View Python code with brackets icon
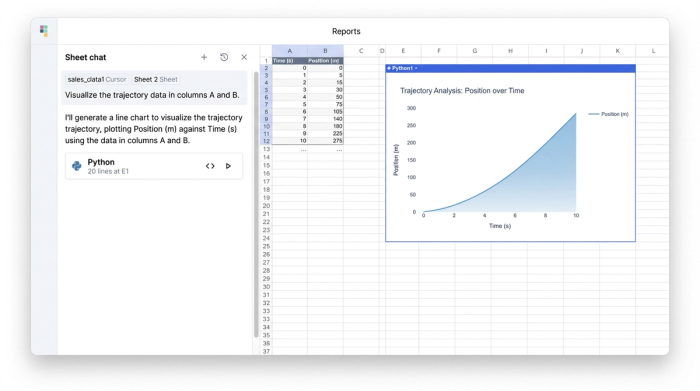The width and height of the screenshot is (700, 391). (x=210, y=166)
